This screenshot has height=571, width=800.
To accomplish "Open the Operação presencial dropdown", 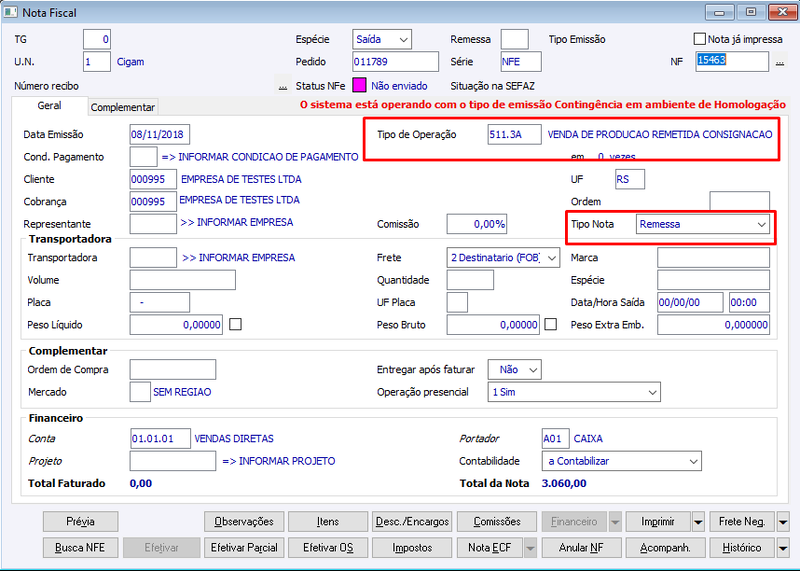I will tap(574, 392).
